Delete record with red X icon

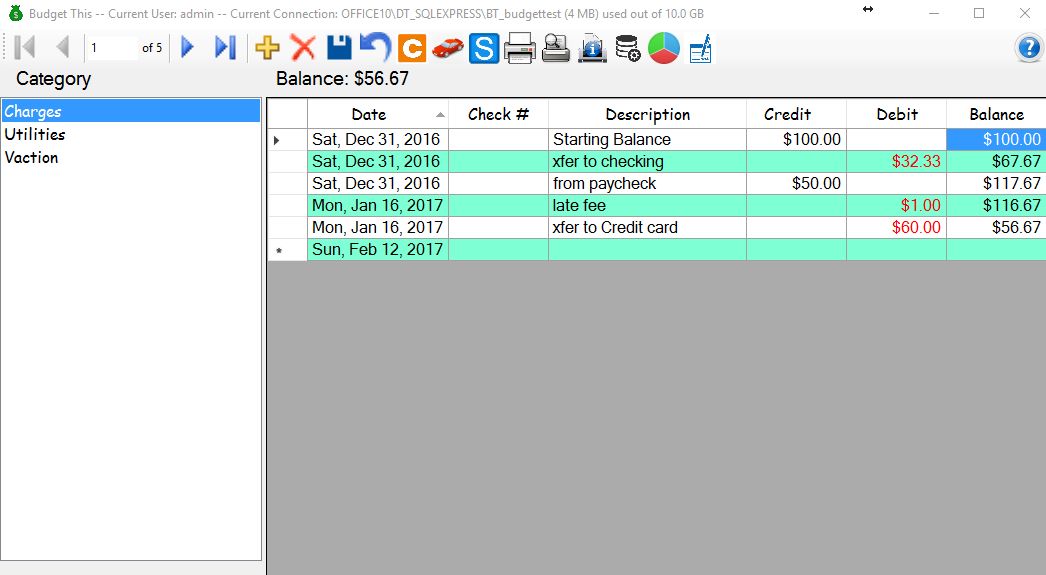point(304,48)
